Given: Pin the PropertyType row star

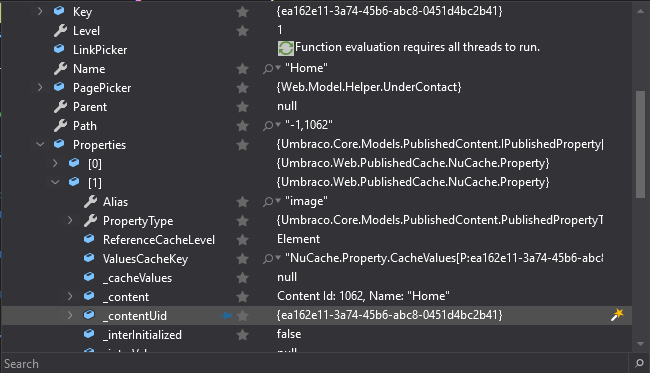Looking at the screenshot, I should point(243,220).
